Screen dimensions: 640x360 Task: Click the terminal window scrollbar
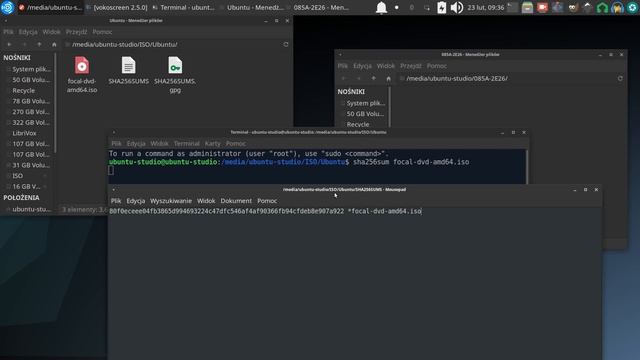click(x=527, y=167)
